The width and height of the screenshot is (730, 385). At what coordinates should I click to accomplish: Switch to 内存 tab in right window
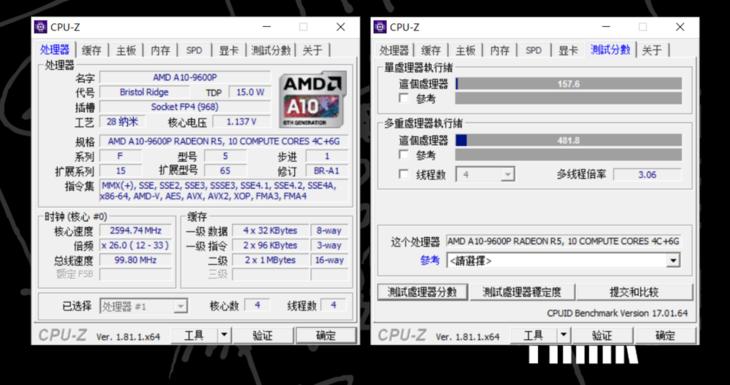coord(500,50)
